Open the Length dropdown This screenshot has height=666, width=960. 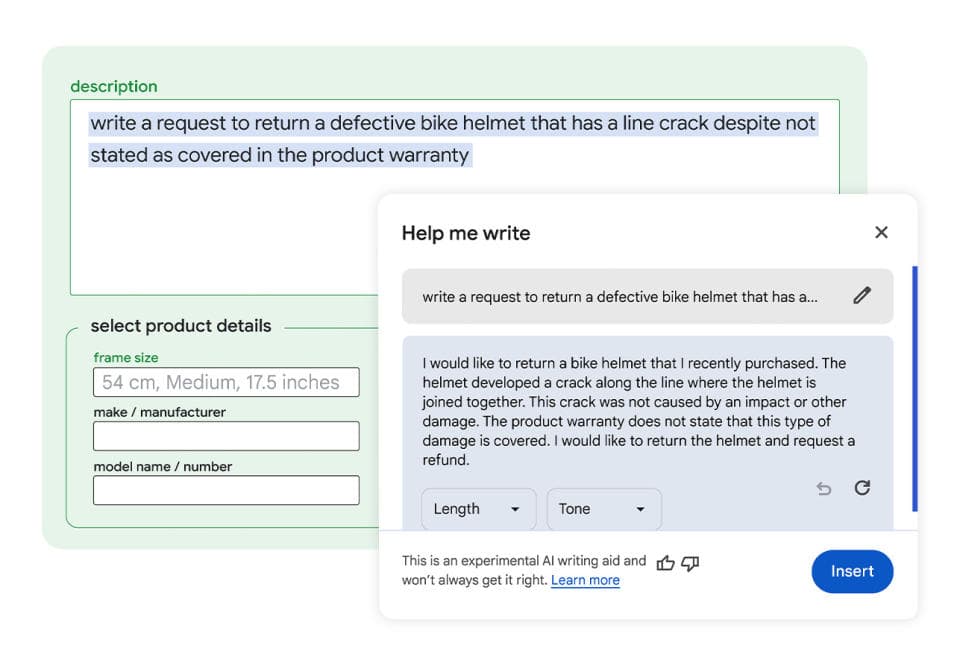[x=478, y=509]
